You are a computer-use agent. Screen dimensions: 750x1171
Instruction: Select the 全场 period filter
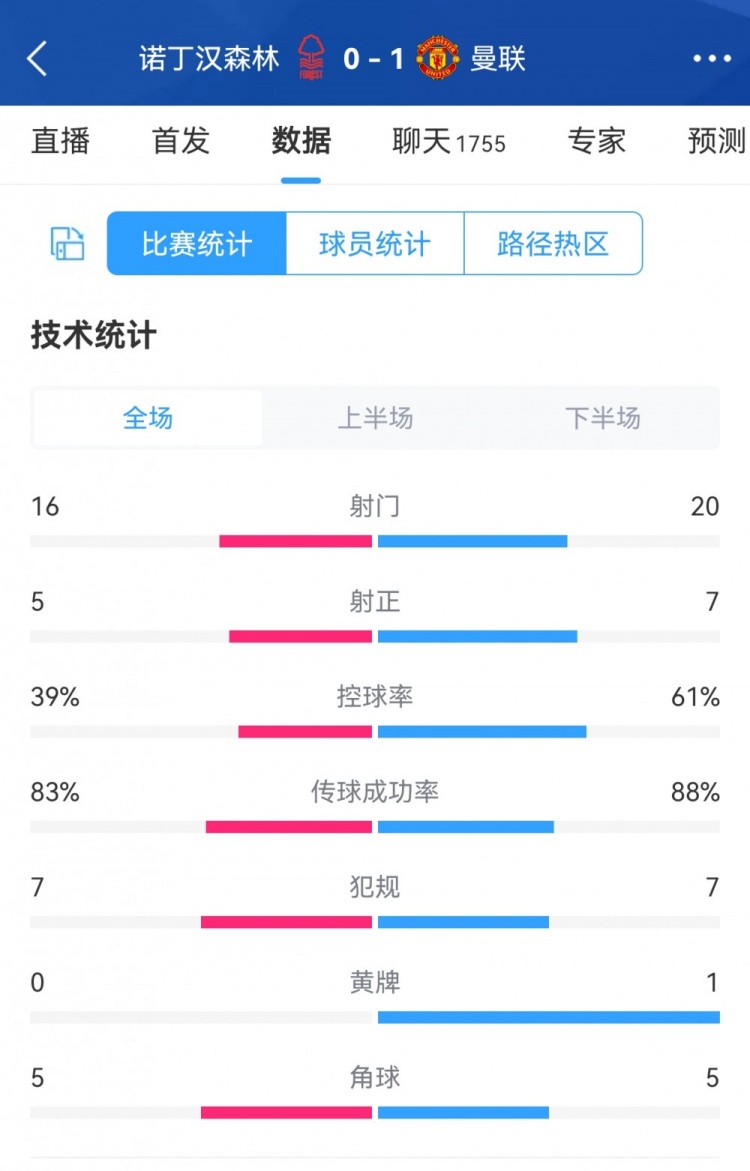pyautogui.click(x=148, y=418)
